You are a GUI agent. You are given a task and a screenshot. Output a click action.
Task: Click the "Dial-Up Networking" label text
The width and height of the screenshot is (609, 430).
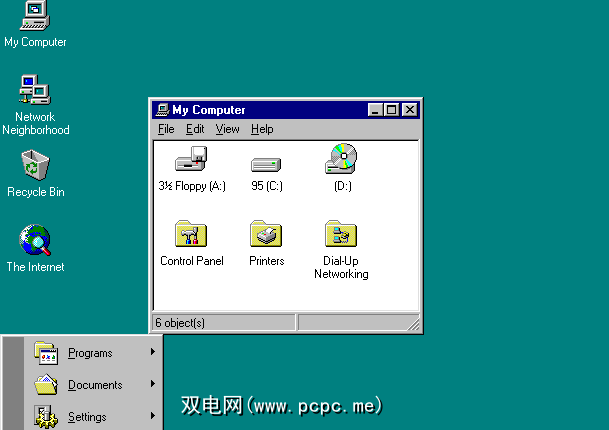[341, 267]
